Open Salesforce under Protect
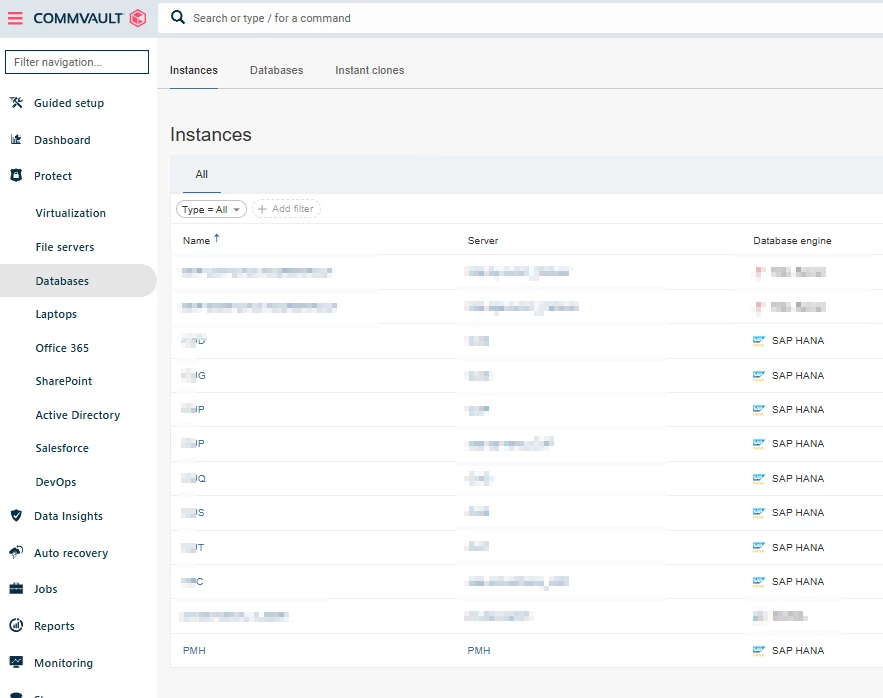Viewport: 883px width, 698px height. (62, 448)
